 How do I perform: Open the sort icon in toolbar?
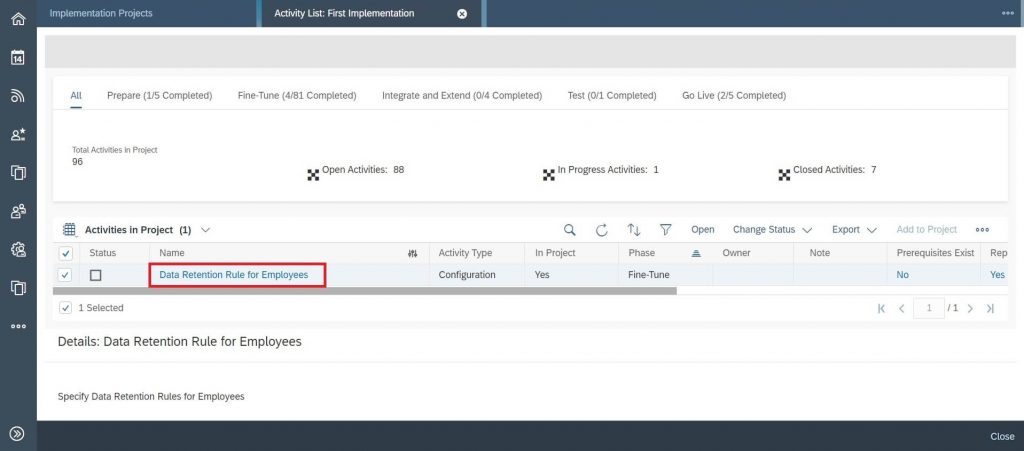633,230
